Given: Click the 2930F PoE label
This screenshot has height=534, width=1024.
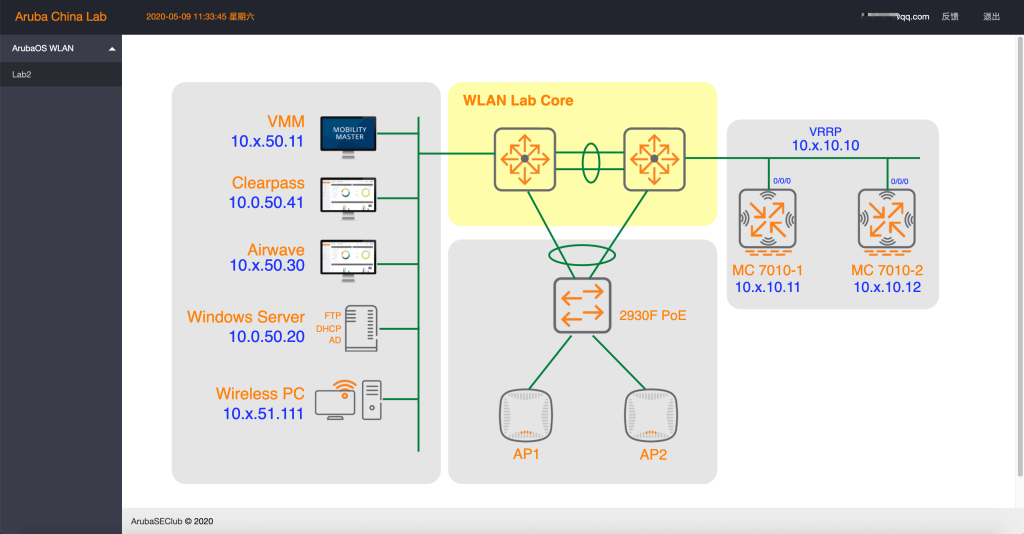Looking at the screenshot, I should coord(652,315).
